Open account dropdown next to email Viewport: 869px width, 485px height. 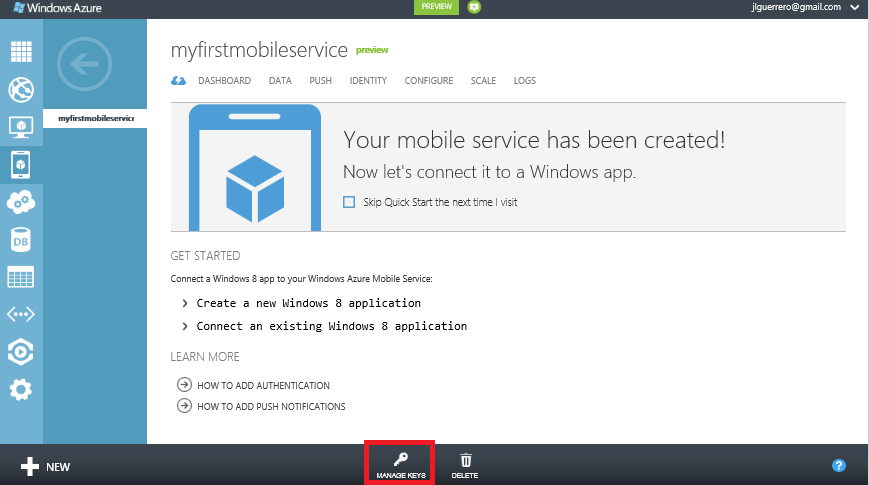tap(854, 7)
